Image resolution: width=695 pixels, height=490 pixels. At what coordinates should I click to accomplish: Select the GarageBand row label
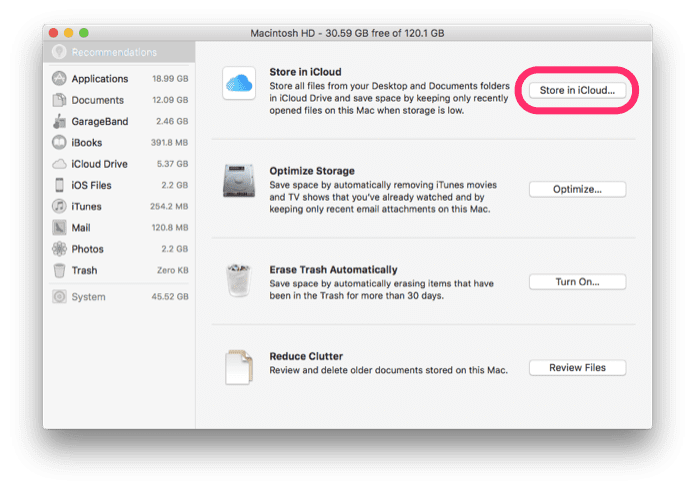pyautogui.click(x=100, y=121)
